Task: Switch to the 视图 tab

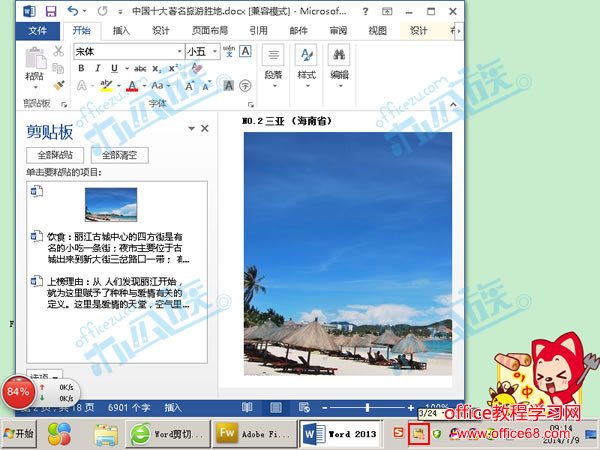Action: tap(378, 31)
